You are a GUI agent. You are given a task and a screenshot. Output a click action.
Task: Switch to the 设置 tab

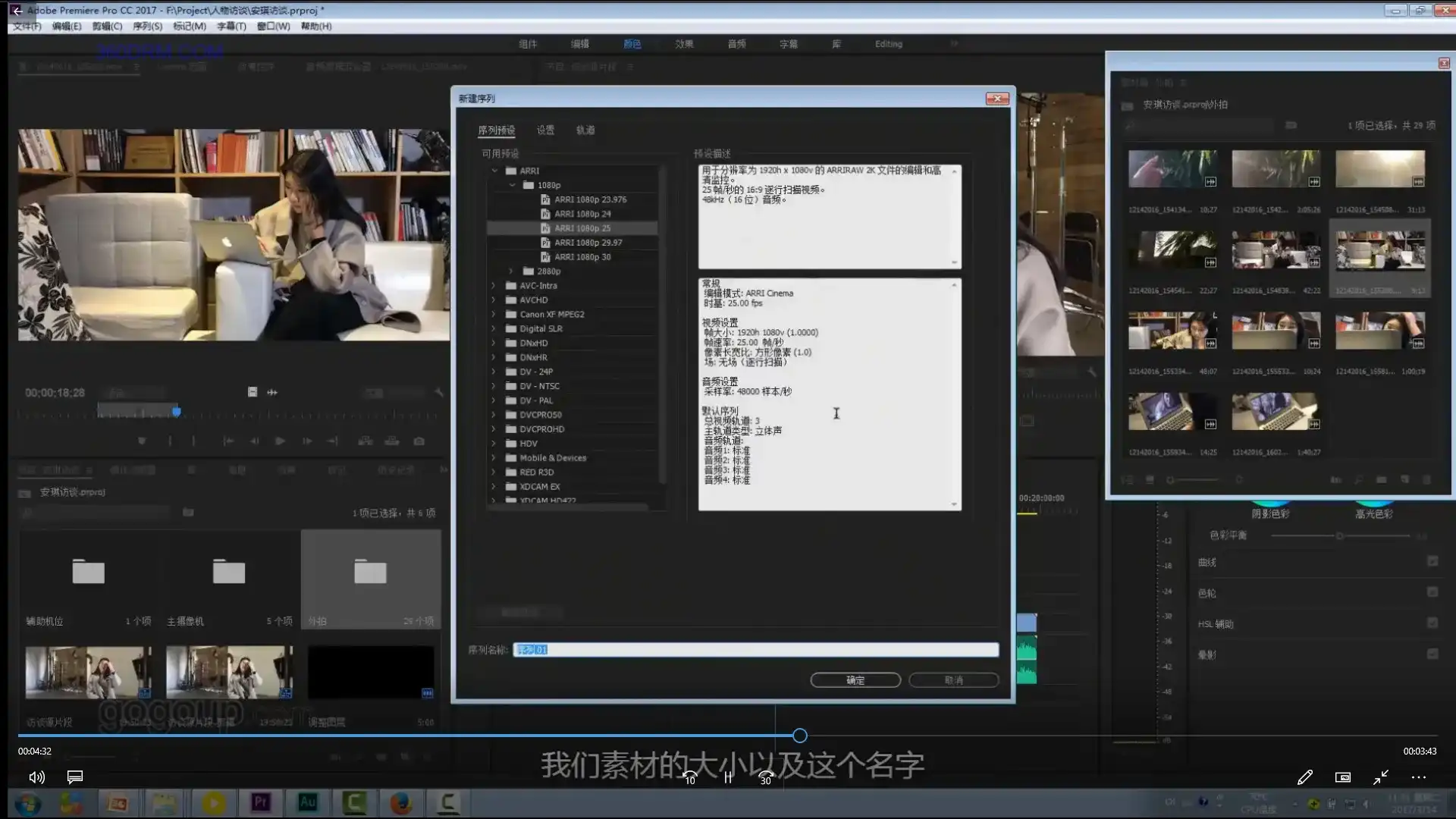[545, 130]
